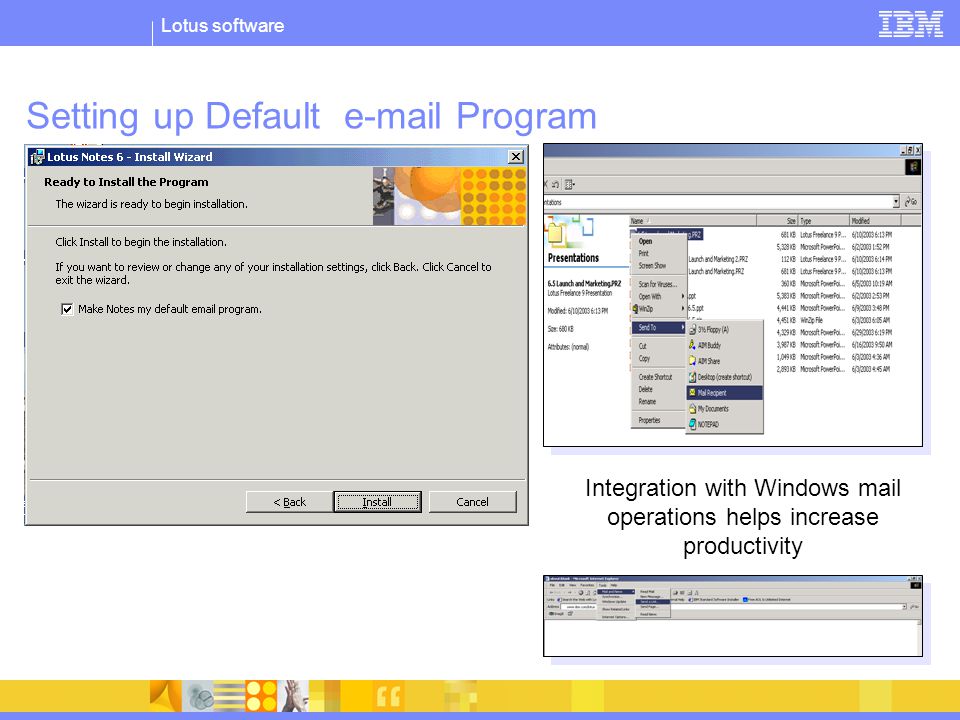The image size is (960, 720).
Task: Send to NOTEPAD
Action: click(725, 424)
